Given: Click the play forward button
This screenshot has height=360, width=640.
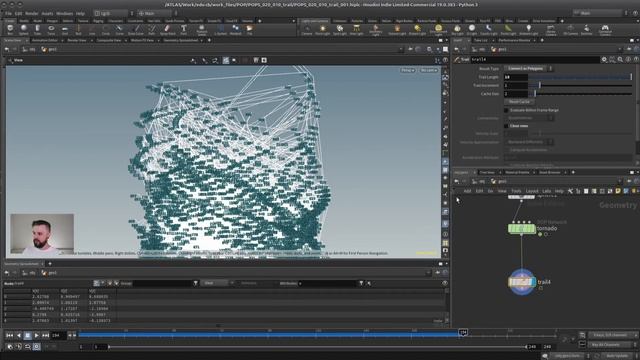Looking at the screenshot, I should point(36,335).
